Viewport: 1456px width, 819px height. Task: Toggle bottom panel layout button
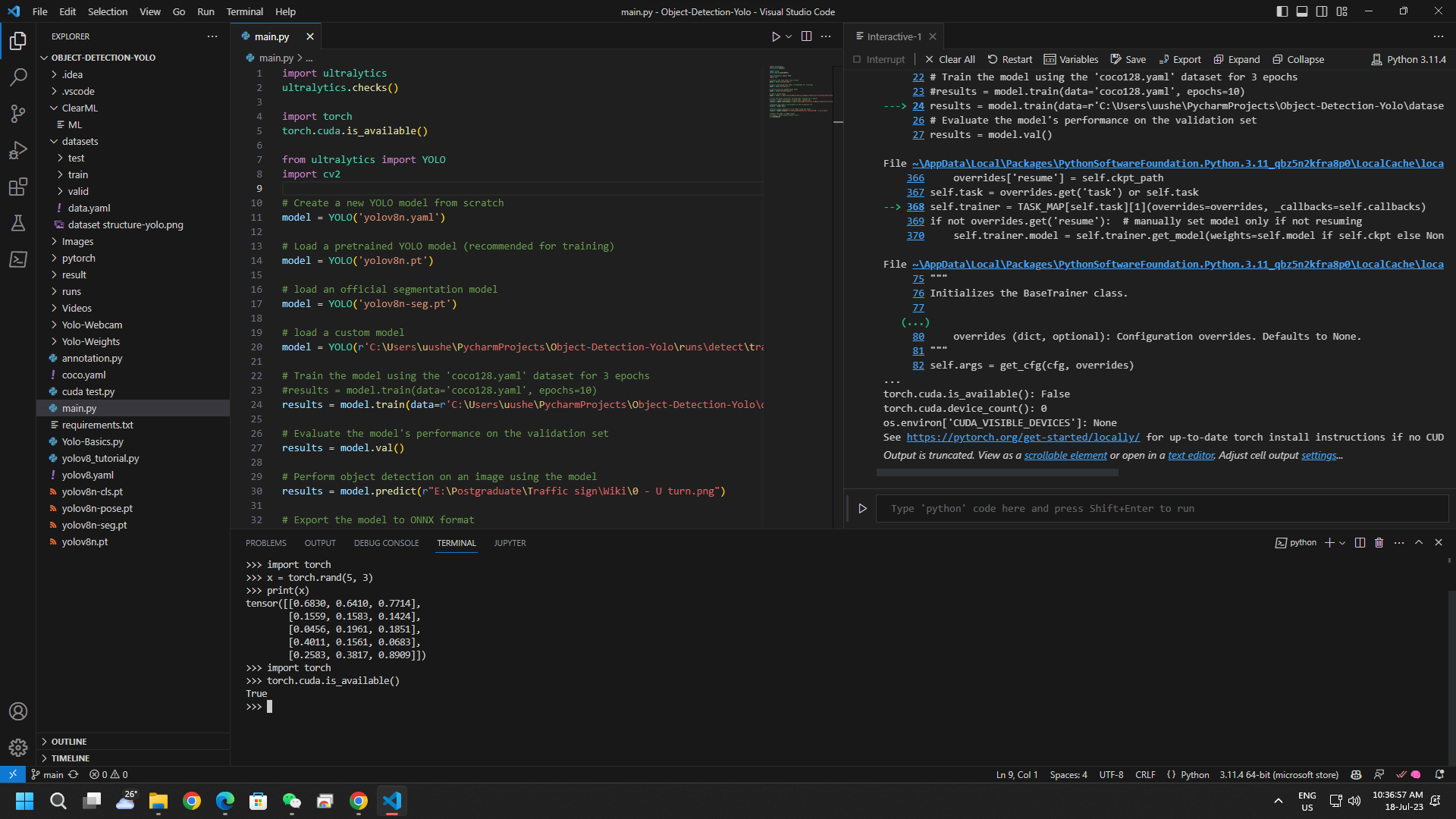[x=1302, y=11]
